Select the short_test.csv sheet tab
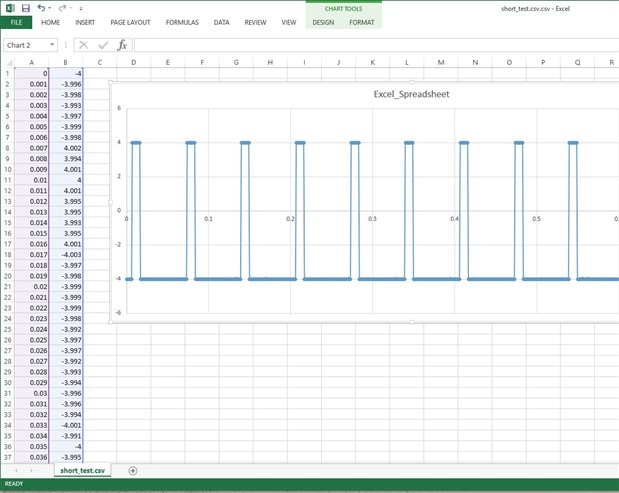This screenshot has width=619, height=493. click(83, 470)
